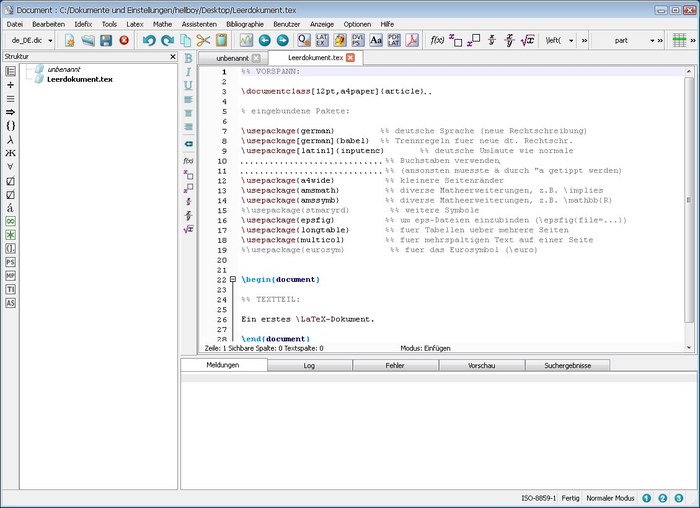Show accented letters with the á sidebar icon
Image resolution: width=700 pixels, height=508 pixels.
(10, 208)
